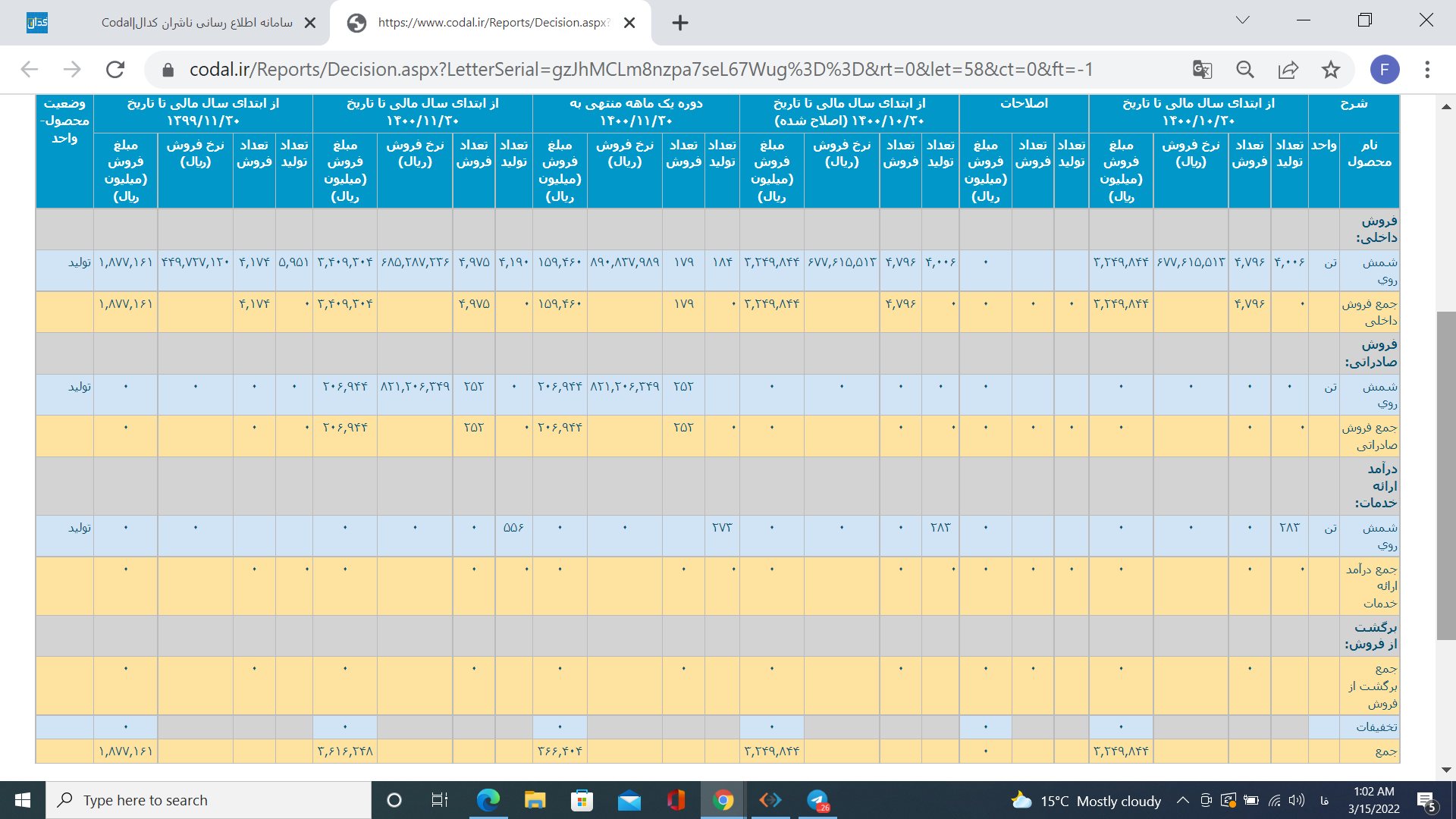
Task: Open the zoom magnifier in address bar
Action: pos(1245,70)
